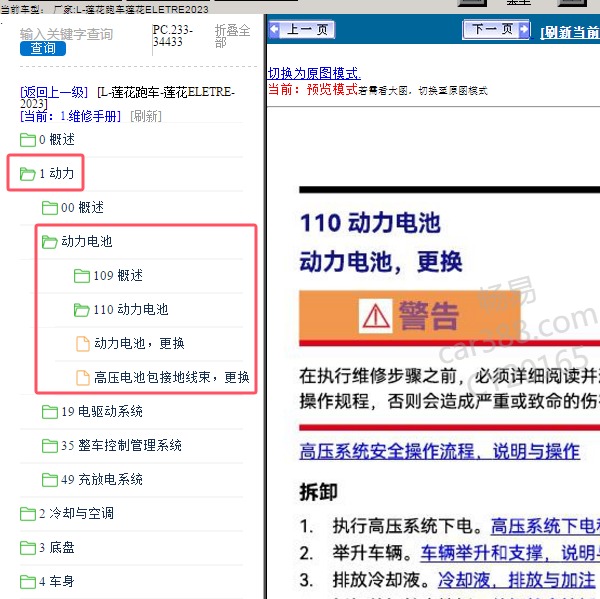Image resolution: width=600 pixels, height=599 pixels.
Task: Select the 110 动力电池 tree label
Action: pos(131,310)
